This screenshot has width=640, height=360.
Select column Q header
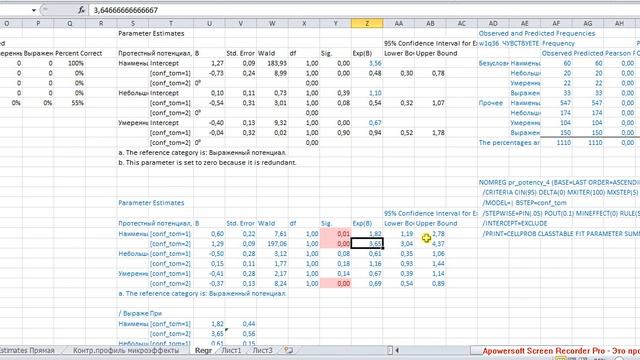coord(69,24)
